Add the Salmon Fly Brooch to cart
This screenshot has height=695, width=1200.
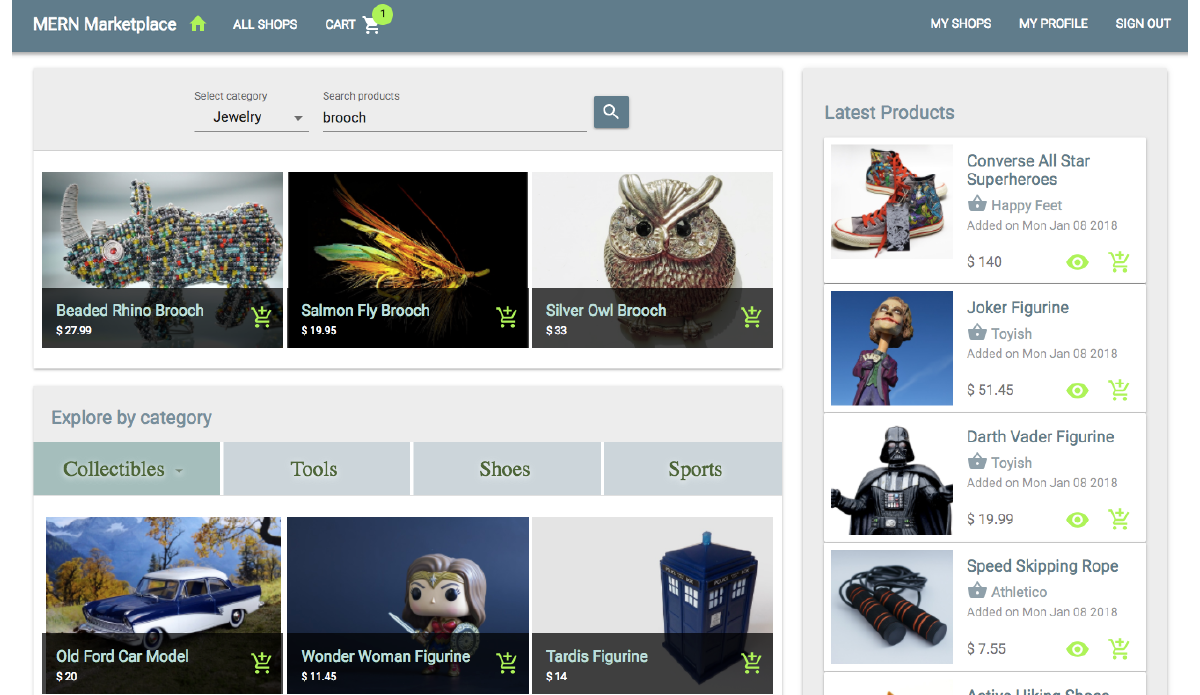pos(506,317)
